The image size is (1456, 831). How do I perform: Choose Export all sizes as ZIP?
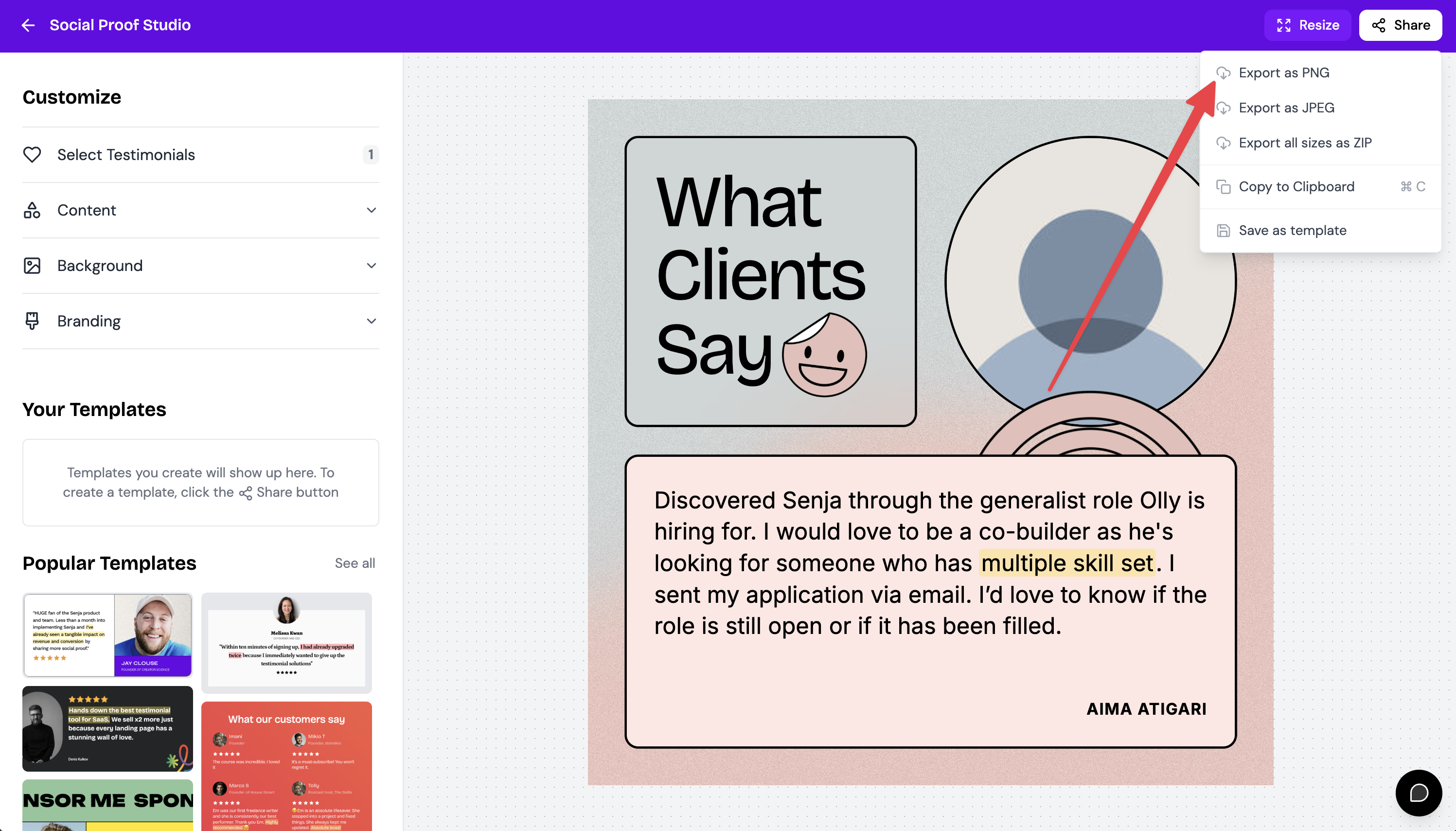(1320, 143)
